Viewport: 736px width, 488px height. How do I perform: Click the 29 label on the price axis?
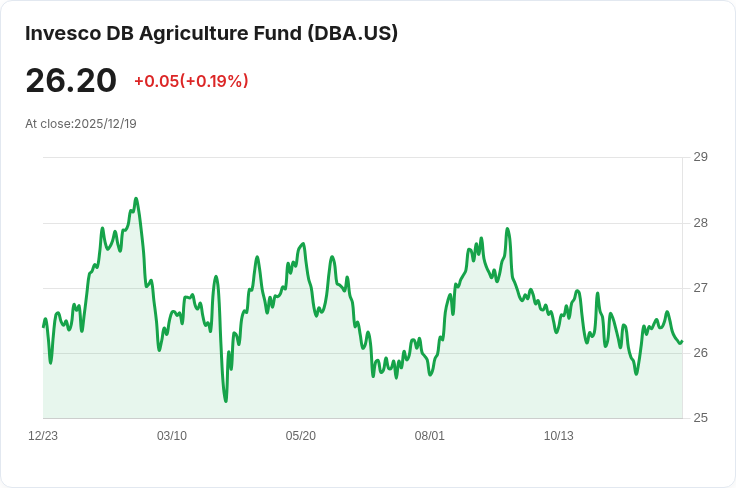click(700, 157)
